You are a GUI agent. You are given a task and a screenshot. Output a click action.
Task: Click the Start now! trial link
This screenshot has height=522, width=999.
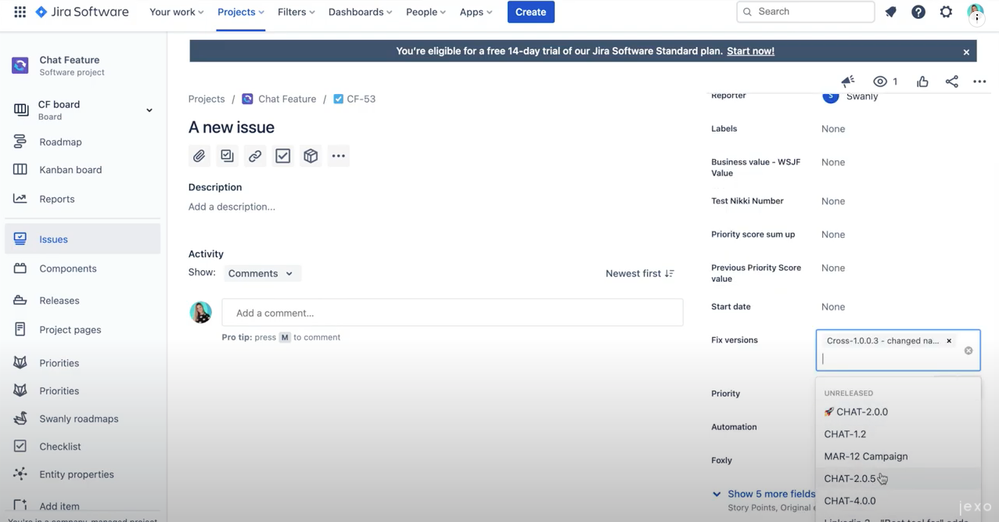[x=751, y=51]
